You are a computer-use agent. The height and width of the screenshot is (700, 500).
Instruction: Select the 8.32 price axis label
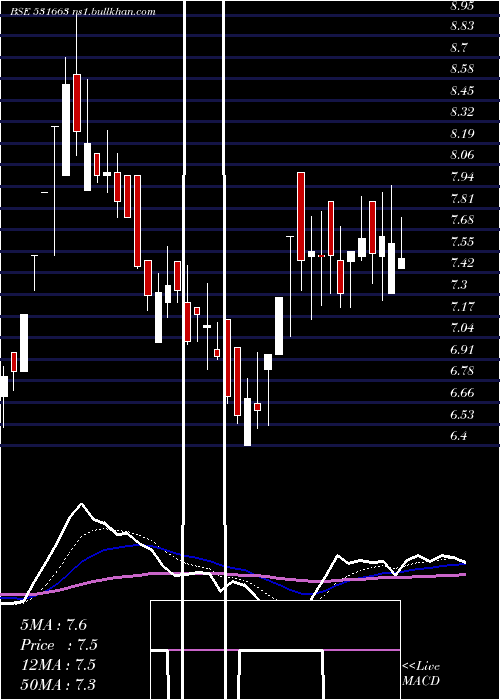tap(462, 112)
